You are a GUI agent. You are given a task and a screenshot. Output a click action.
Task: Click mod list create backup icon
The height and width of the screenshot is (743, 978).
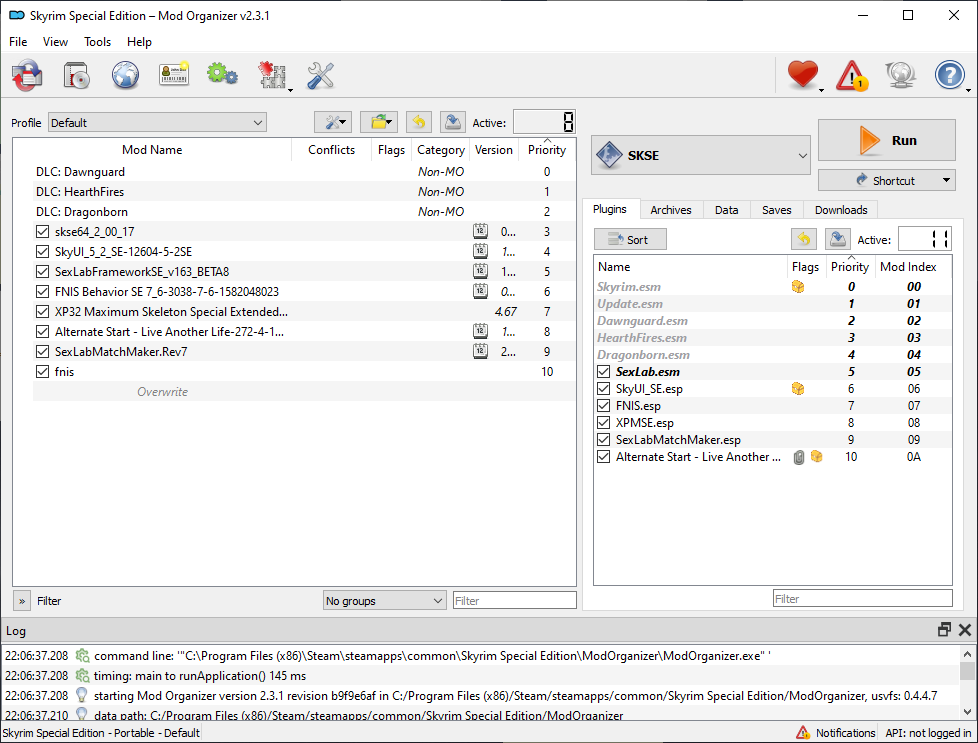453,122
